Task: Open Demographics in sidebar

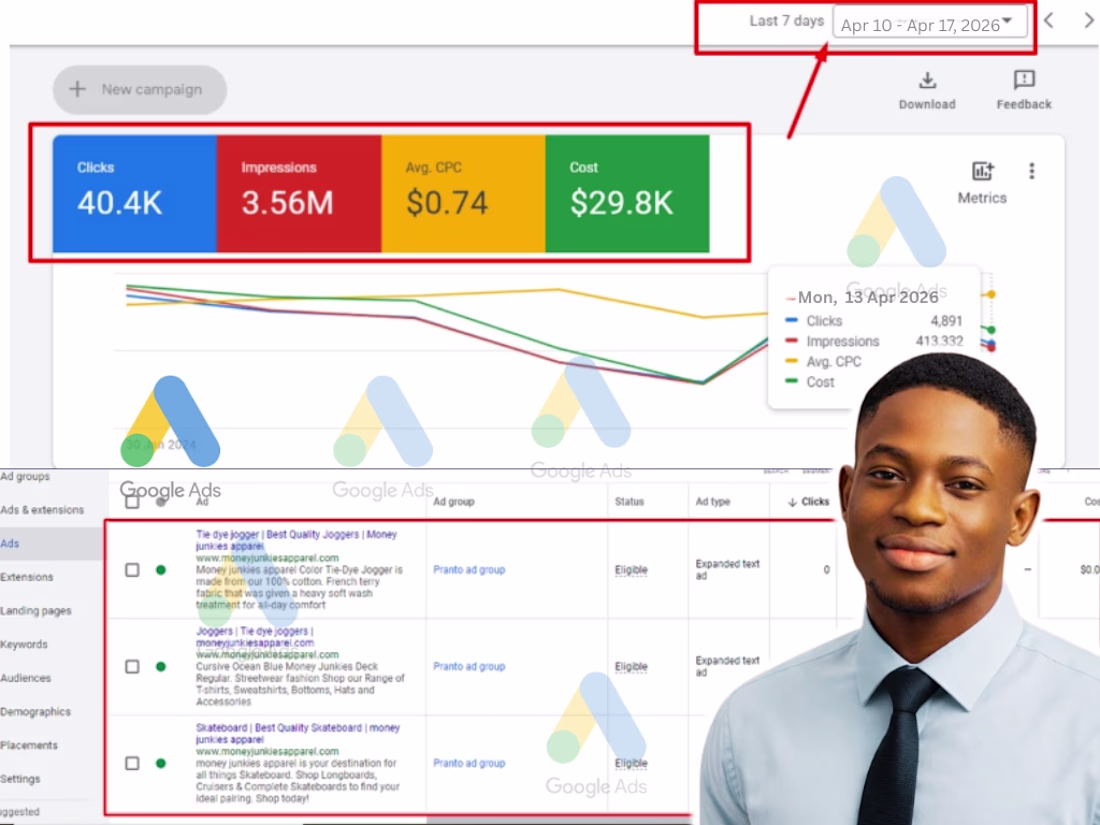Action: pyautogui.click(x=36, y=712)
